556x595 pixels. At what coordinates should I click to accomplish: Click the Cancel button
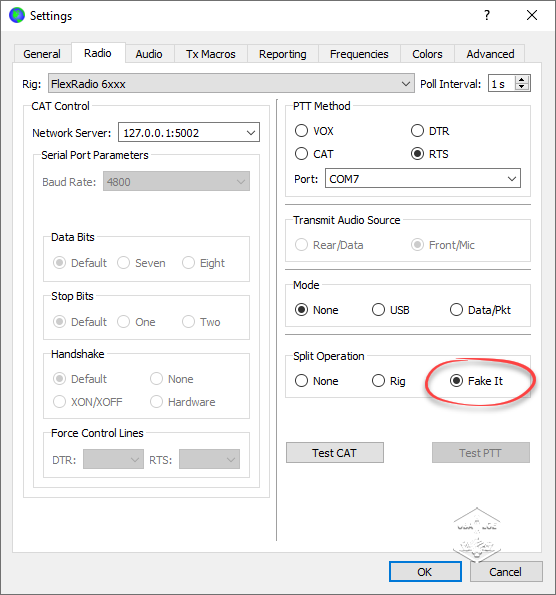(x=506, y=571)
